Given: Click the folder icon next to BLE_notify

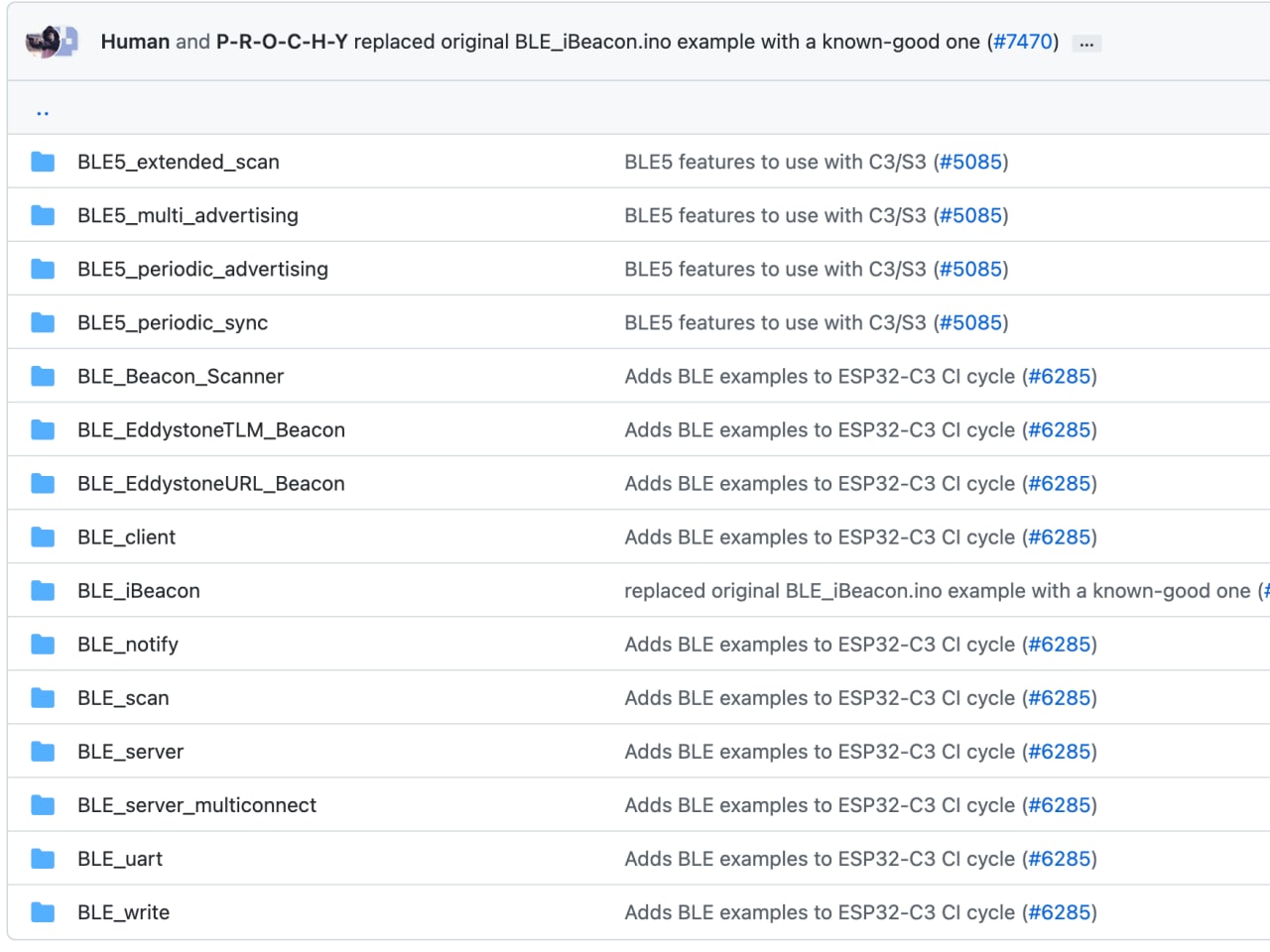Looking at the screenshot, I should pos(43,645).
